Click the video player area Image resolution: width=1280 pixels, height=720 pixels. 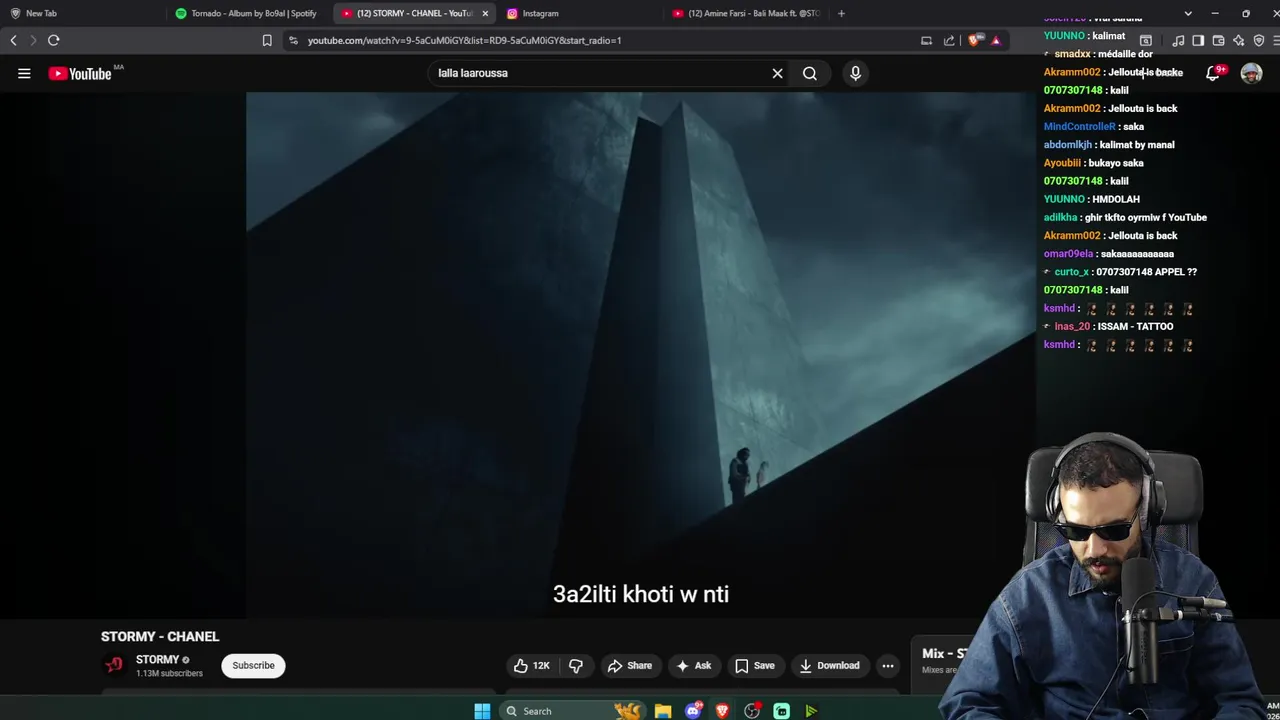point(640,355)
